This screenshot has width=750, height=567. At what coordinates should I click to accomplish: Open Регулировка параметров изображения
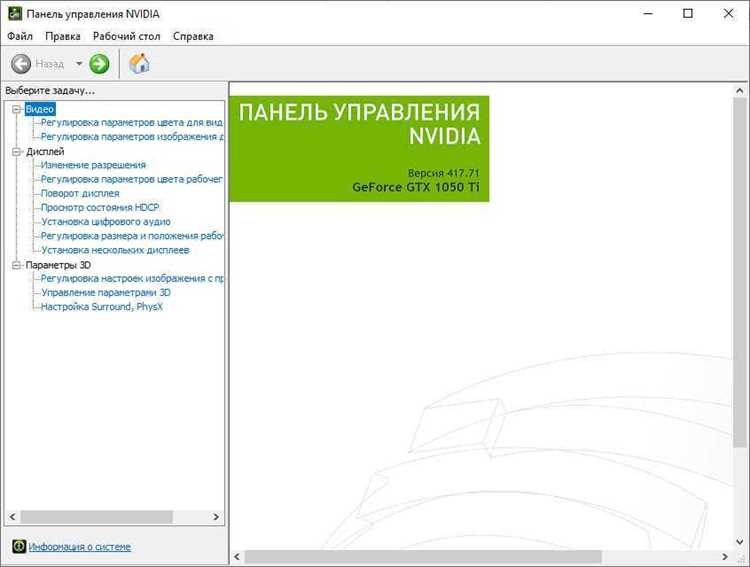pyautogui.click(x=132, y=137)
